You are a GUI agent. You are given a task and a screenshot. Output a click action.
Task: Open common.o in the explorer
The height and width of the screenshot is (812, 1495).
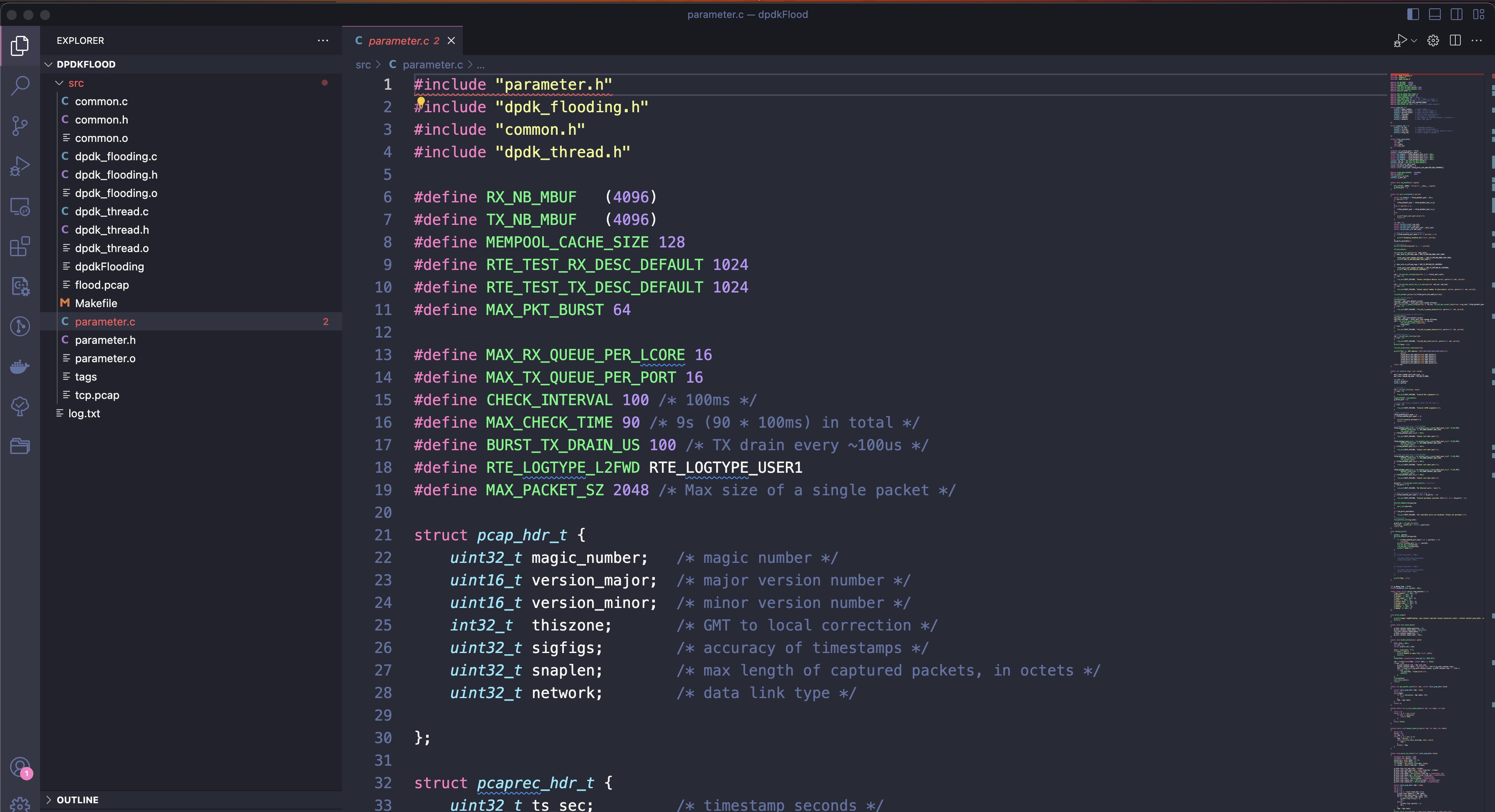point(191,138)
